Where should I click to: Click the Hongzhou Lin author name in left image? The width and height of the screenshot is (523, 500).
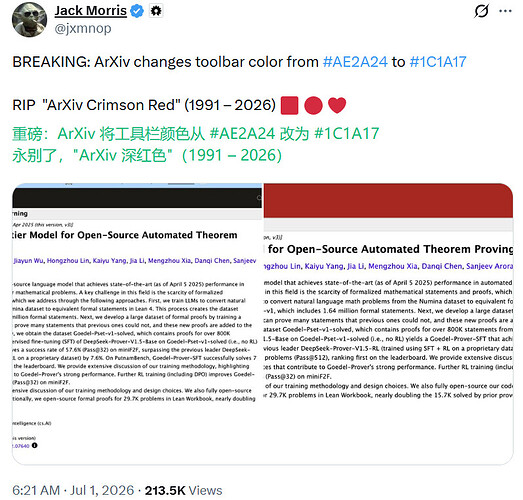coord(68,261)
